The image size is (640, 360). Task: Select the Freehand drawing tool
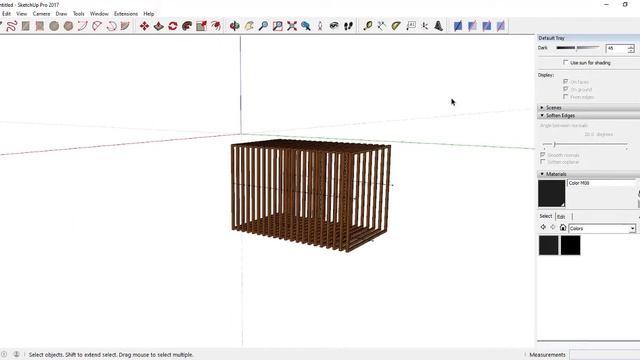pyautogui.click(x=11, y=26)
